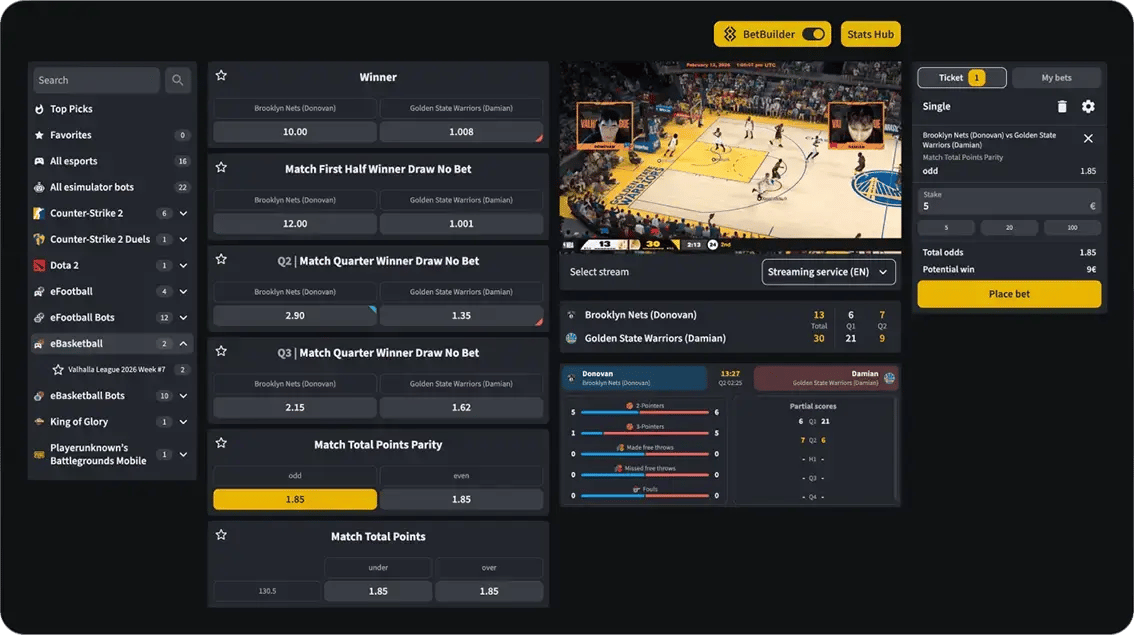Star the Q3 Match Quarter Winner market
Image resolution: width=1134 pixels, height=635 pixels.
coord(221,351)
